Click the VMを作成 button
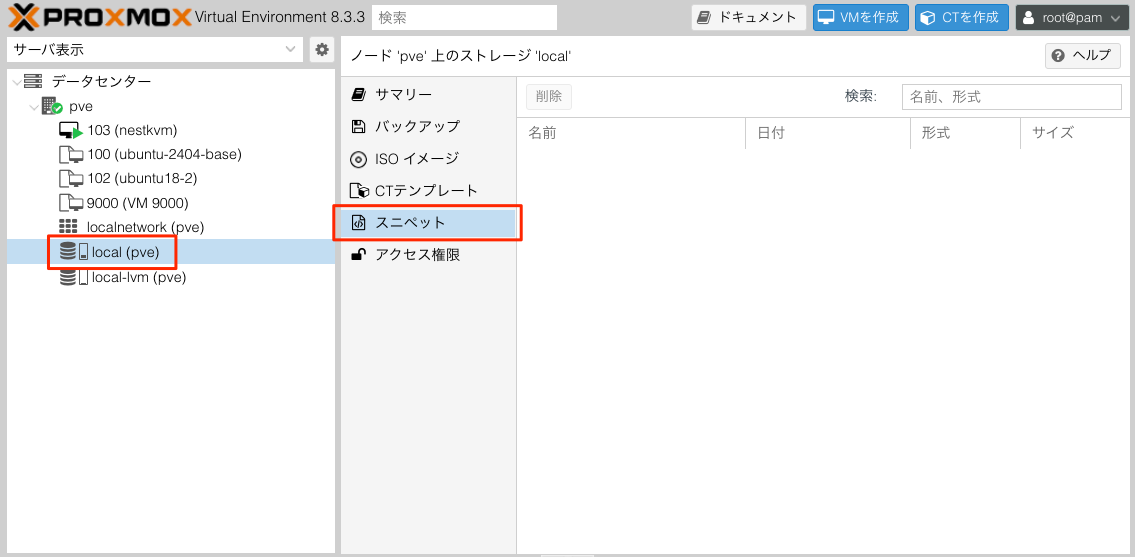This screenshot has height=557, width=1135. click(x=861, y=17)
